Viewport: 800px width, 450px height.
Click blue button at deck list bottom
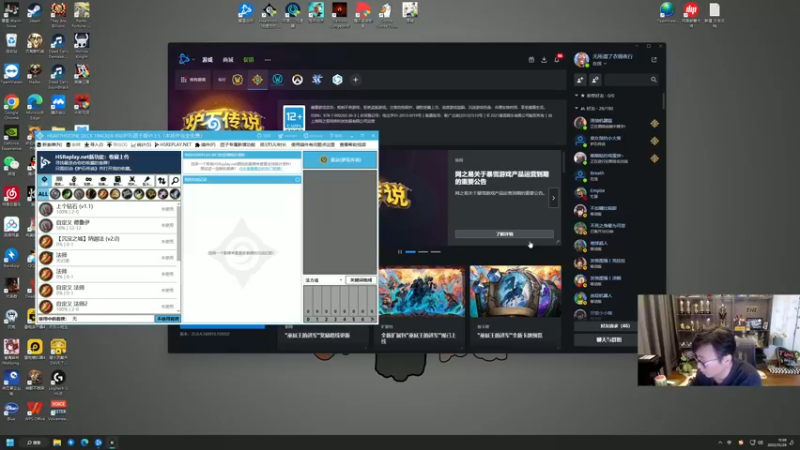(167, 318)
